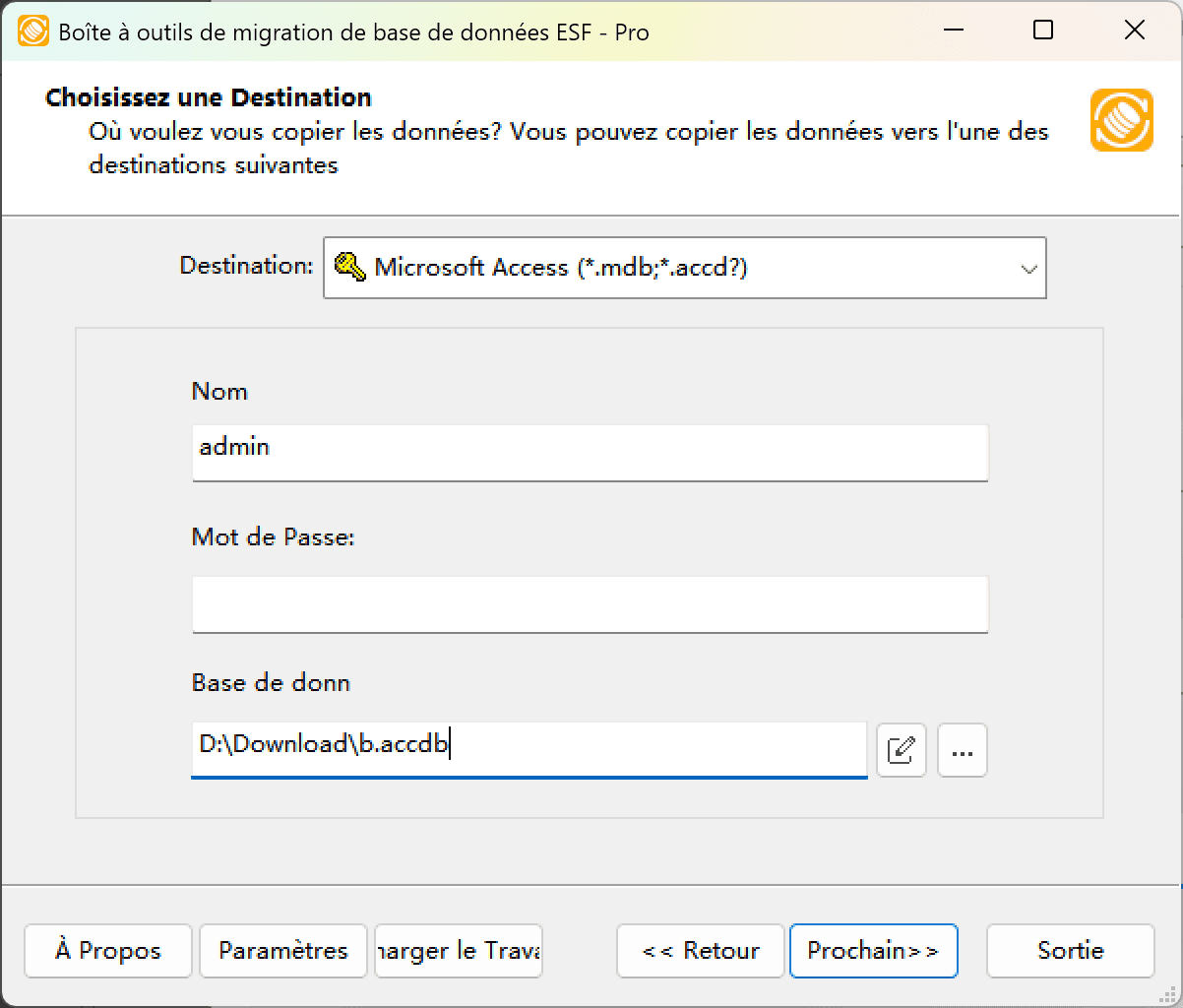Open the À Propos dialog
The image size is (1183, 1008).
coord(107,951)
